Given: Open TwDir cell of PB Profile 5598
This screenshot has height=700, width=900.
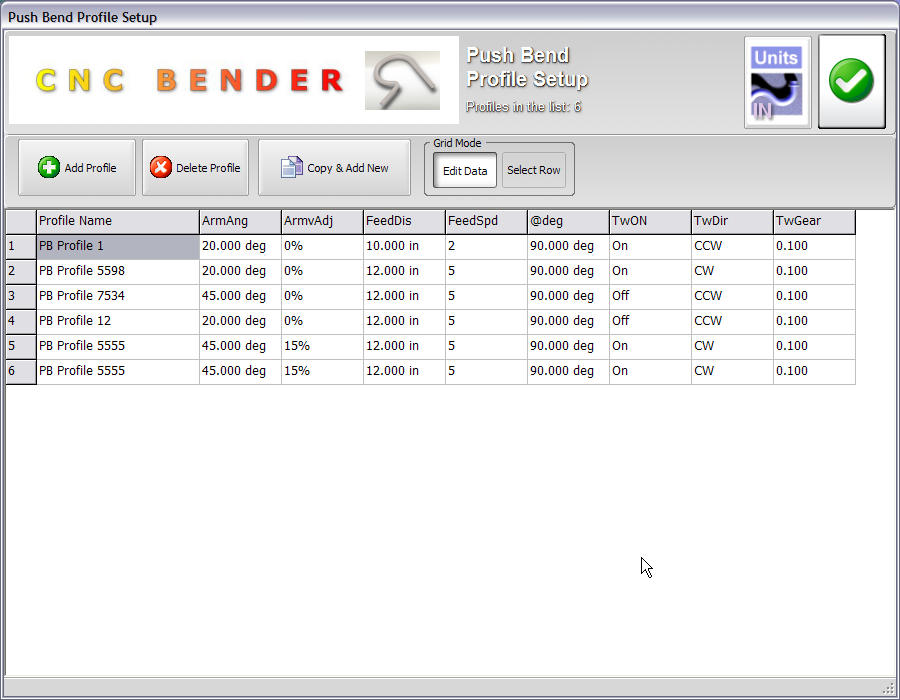Looking at the screenshot, I should (x=731, y=271).
